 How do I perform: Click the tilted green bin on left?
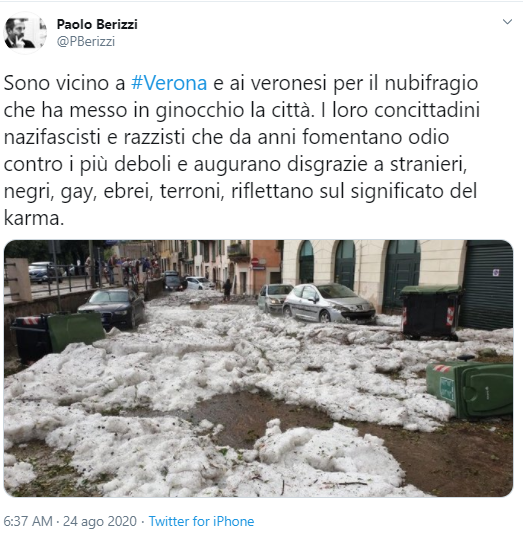click(75, 331)
